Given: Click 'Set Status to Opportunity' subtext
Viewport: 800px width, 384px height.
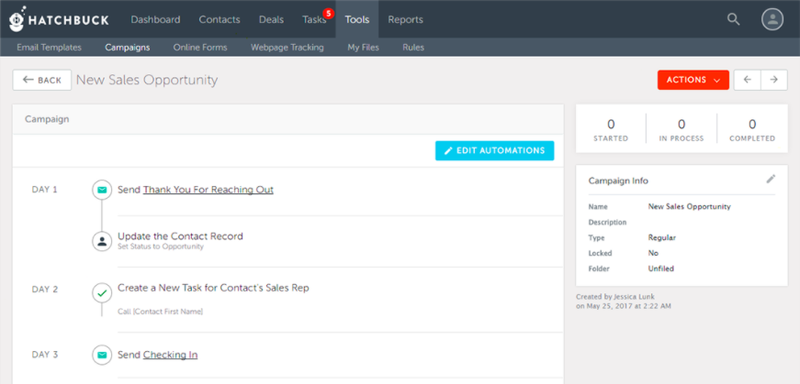Looking at the screenshot, I should click(160, 247).
